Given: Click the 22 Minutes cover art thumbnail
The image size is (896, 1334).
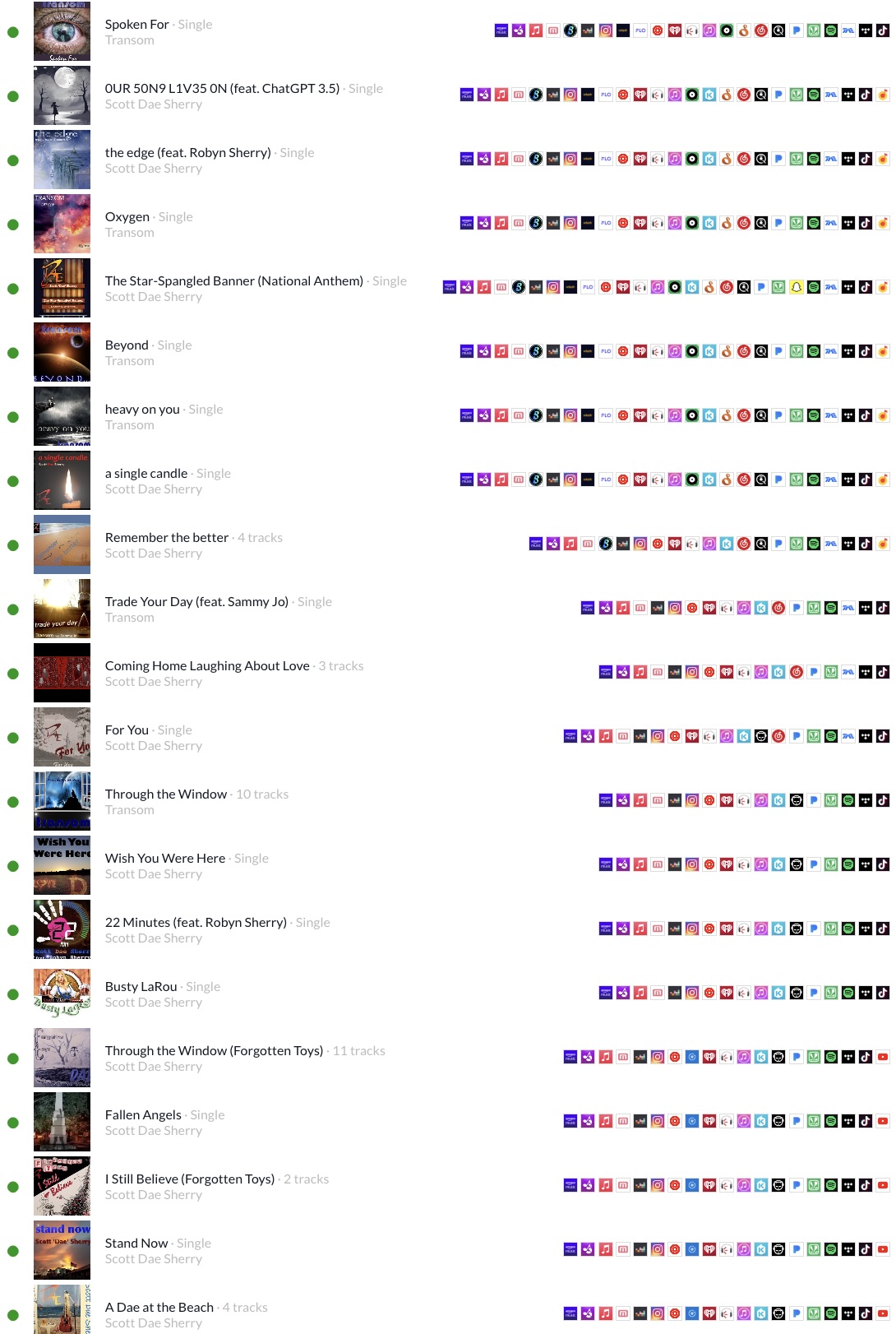Looking at the screenshot, I should coord(62,929).
